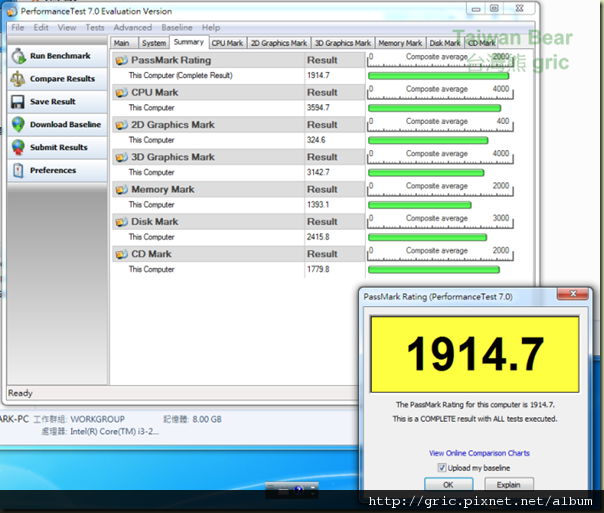The height and width of the screenshot is (513, 604).
Task: Switch to the System tab
Action: tap(154, 43)
